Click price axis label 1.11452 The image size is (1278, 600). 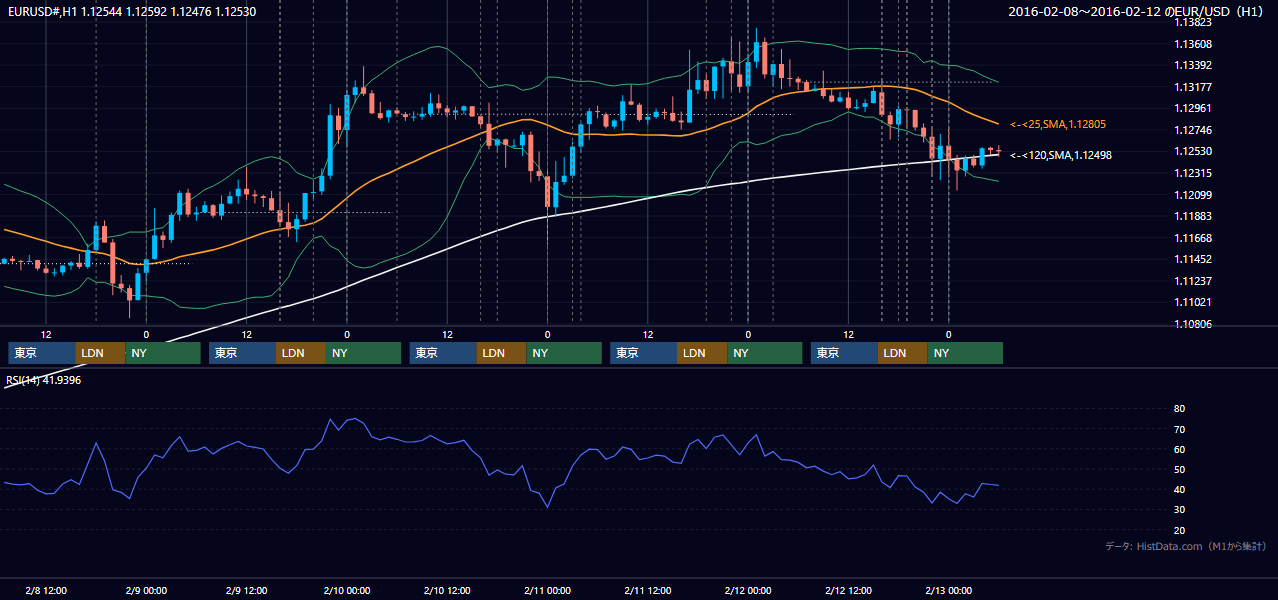point(1193,259)
